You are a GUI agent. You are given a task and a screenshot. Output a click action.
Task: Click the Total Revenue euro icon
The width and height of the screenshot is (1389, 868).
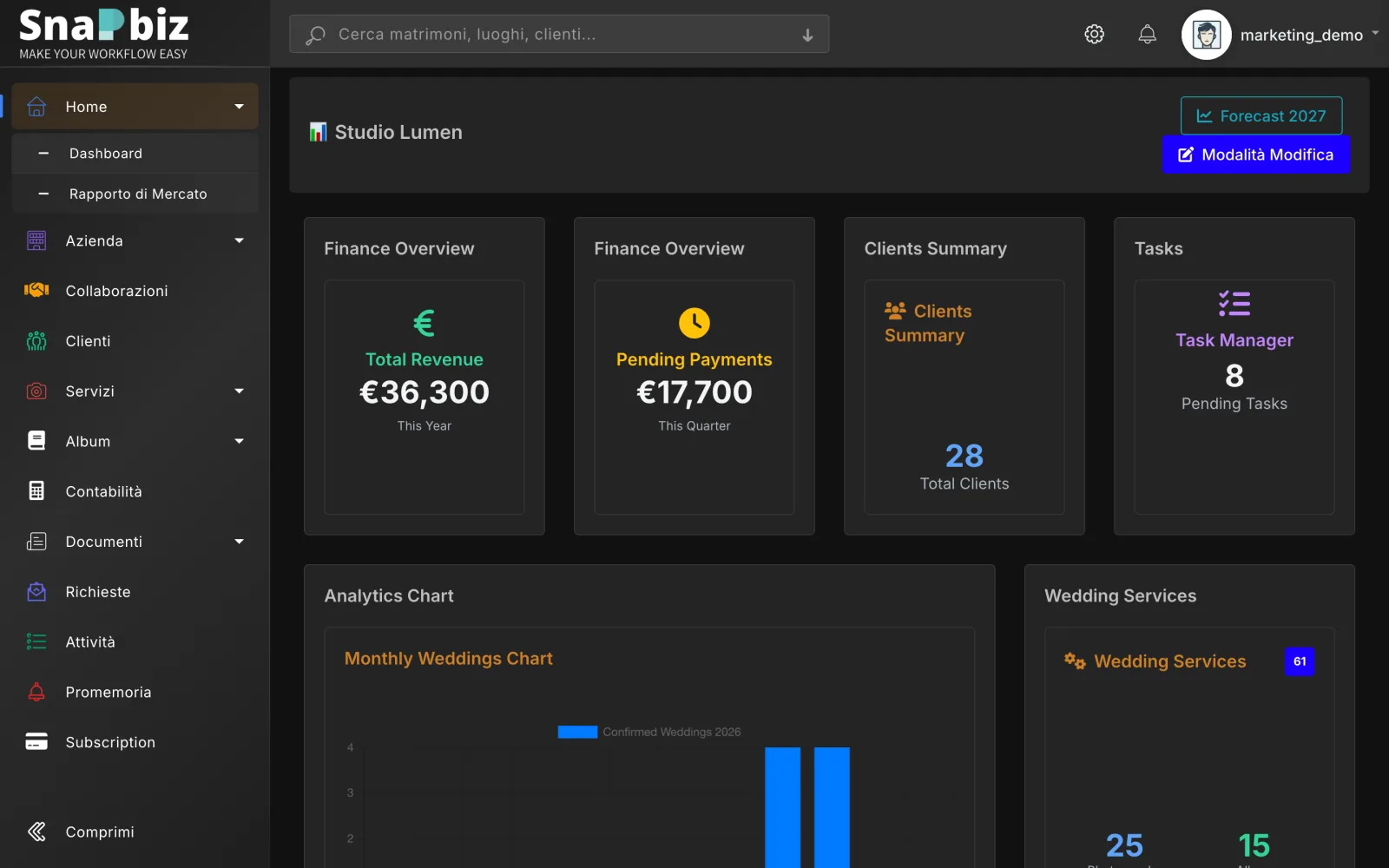coord(425,323)
